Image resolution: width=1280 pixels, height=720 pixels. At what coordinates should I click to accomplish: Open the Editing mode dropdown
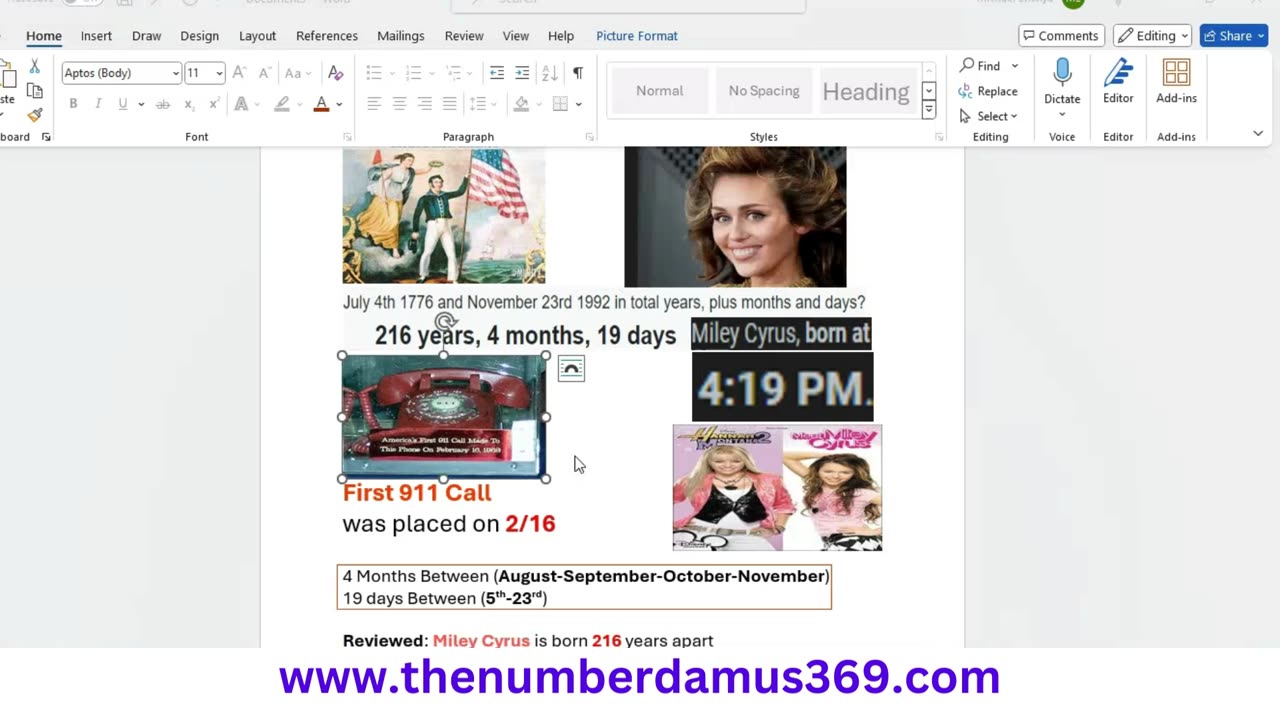tap(1152, 35)
